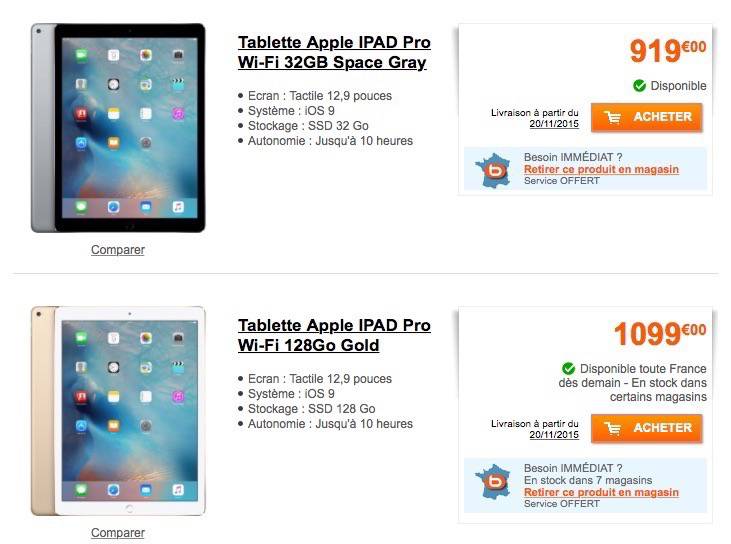Click the cart icon on first ACHETER button

[x=613, y=117]
